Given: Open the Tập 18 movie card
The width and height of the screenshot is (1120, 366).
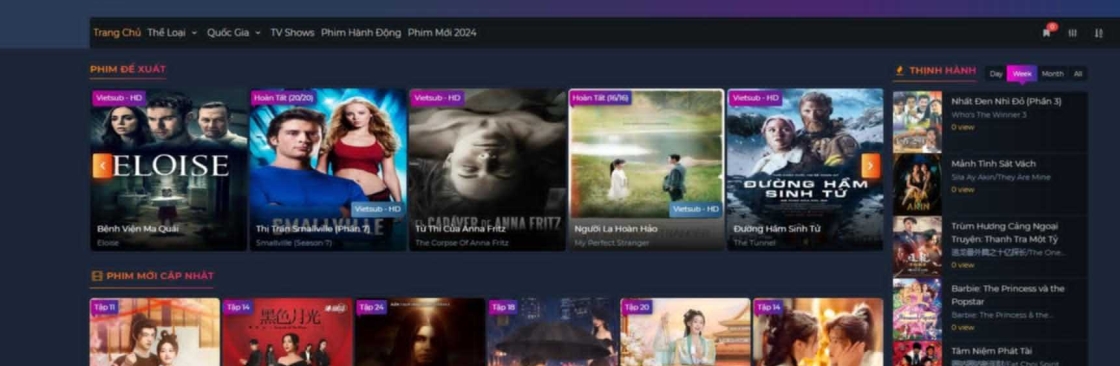Looking at the screenshot, I should (553, 332).
